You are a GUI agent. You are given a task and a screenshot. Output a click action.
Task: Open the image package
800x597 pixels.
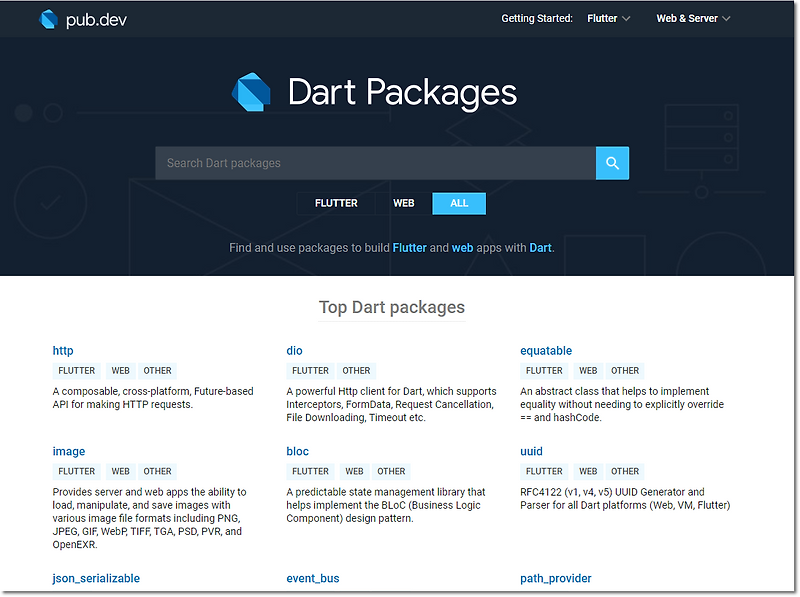coord(69,451)
